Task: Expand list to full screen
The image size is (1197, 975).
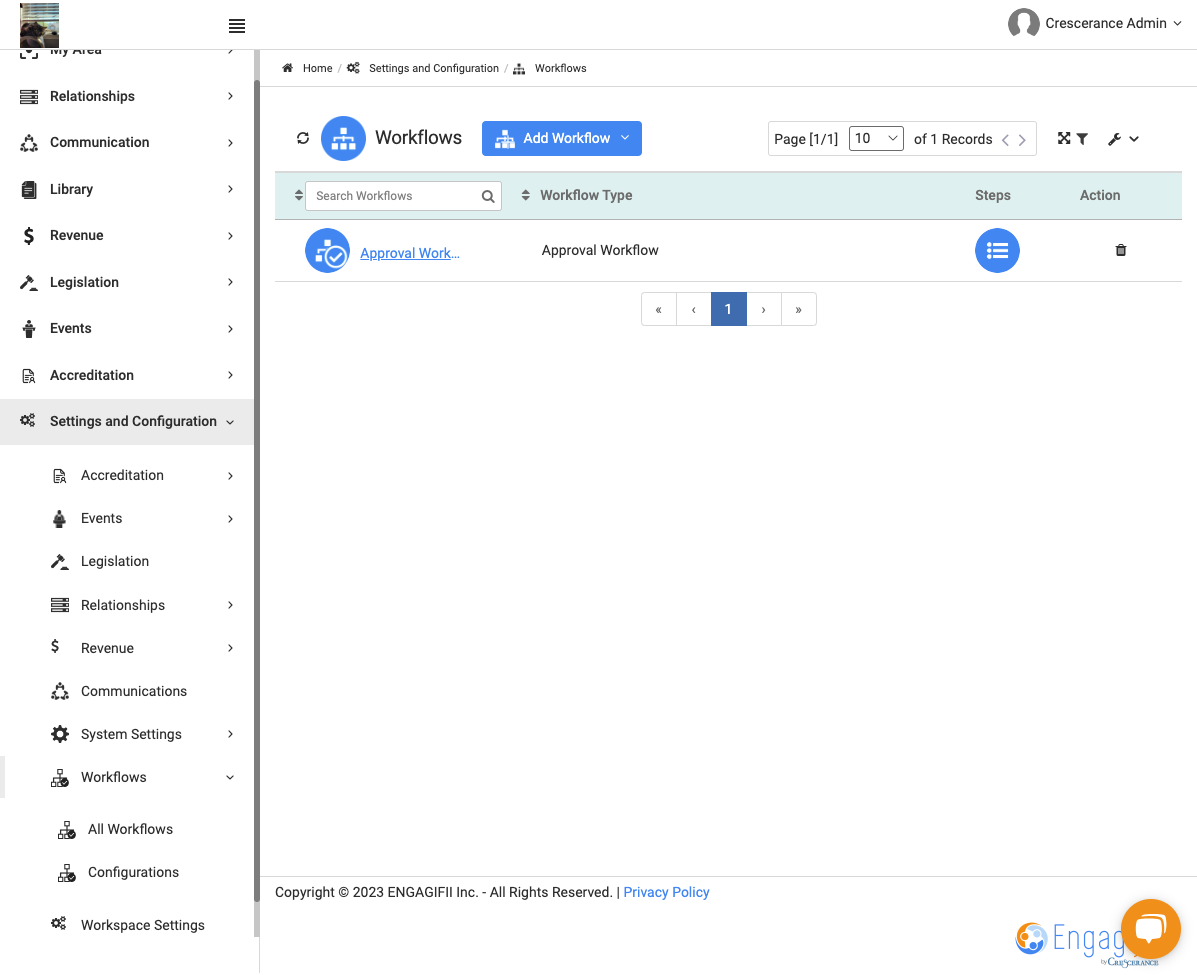Action: pyautogui.click(x=1063, y=138)
